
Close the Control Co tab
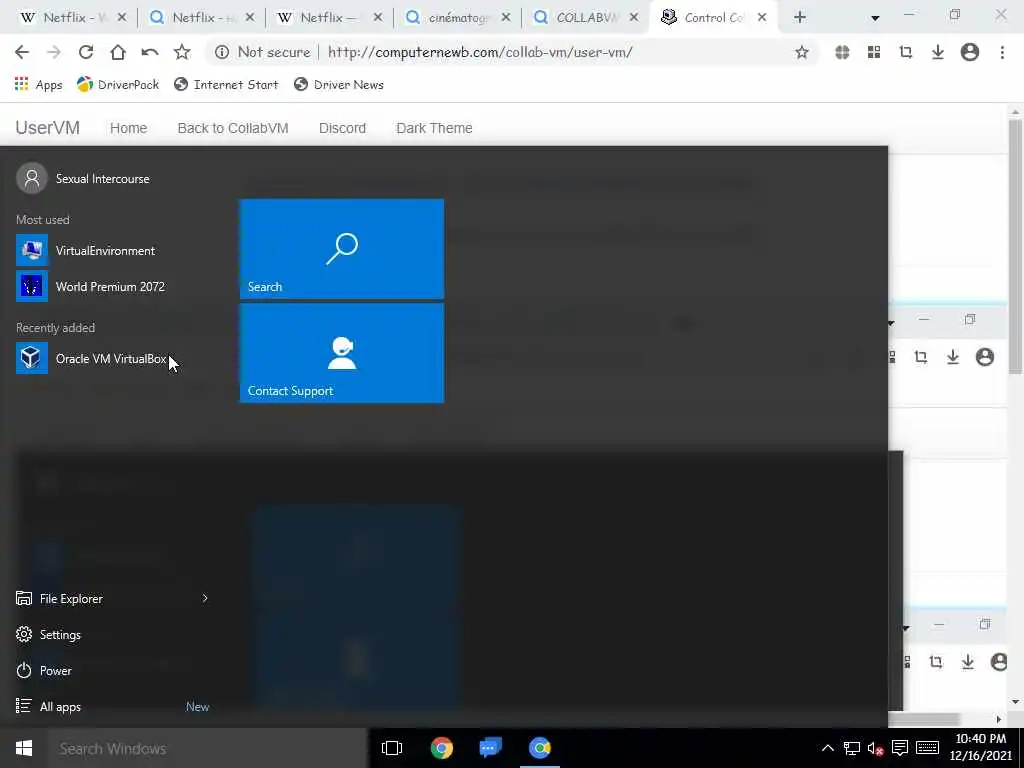762,18
